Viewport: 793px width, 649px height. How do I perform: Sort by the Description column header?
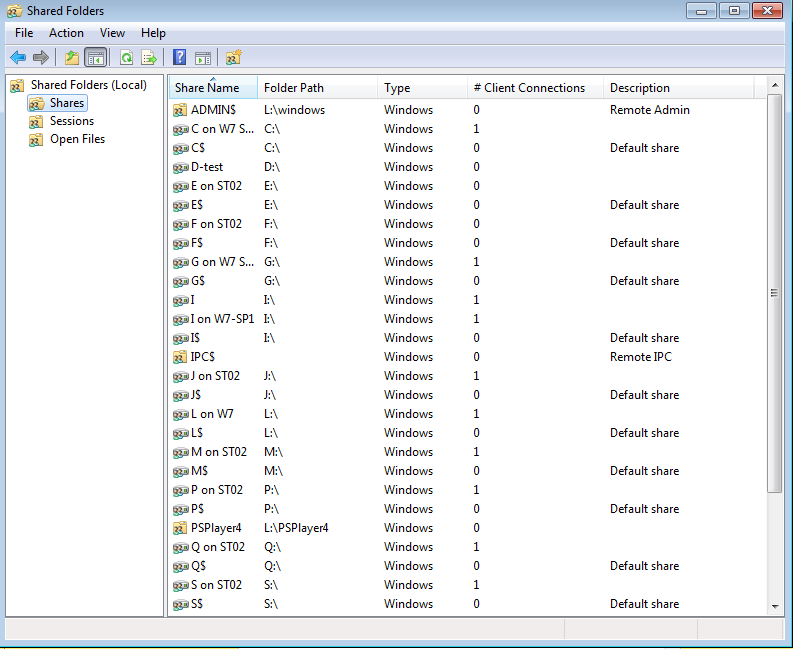(x=679, y=88)
